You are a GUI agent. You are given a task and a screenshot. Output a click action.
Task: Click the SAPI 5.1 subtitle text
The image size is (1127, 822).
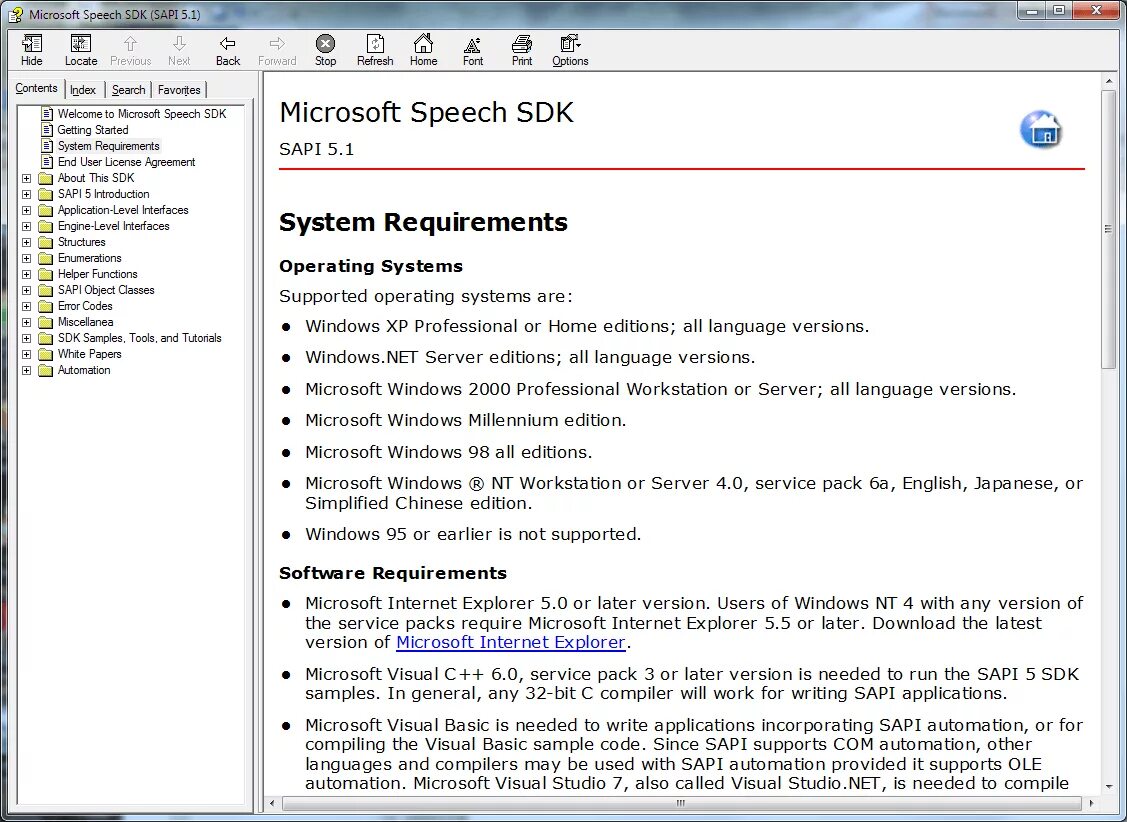pyautogui.click(x=317, y=149)
